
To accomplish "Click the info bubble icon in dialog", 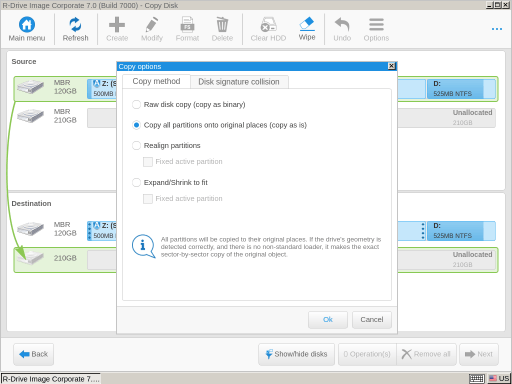I will coord(143,246).
